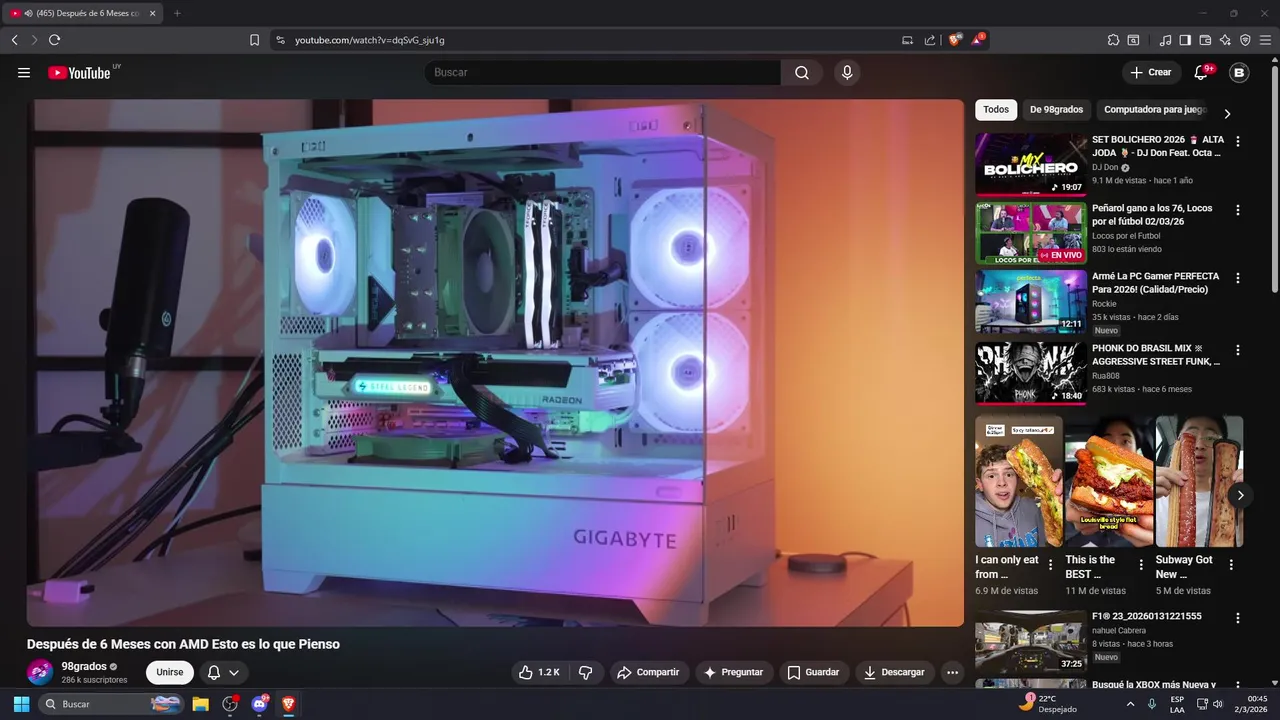Click the browser address bar URL
The image size is (1280, 720).
(x=370, y=40)
